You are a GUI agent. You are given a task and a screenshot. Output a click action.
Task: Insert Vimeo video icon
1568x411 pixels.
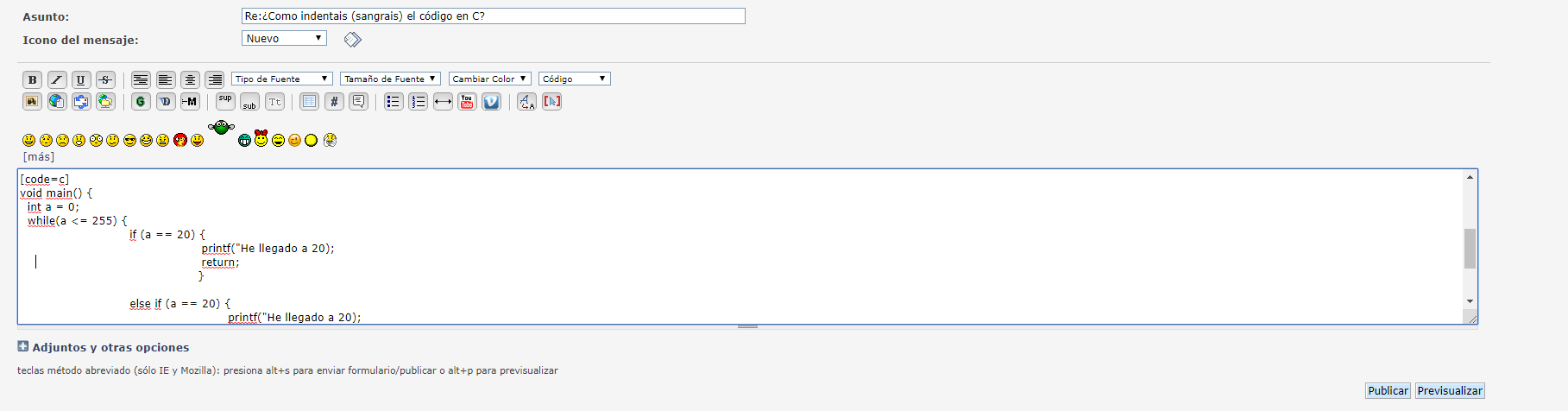[491, 102]
